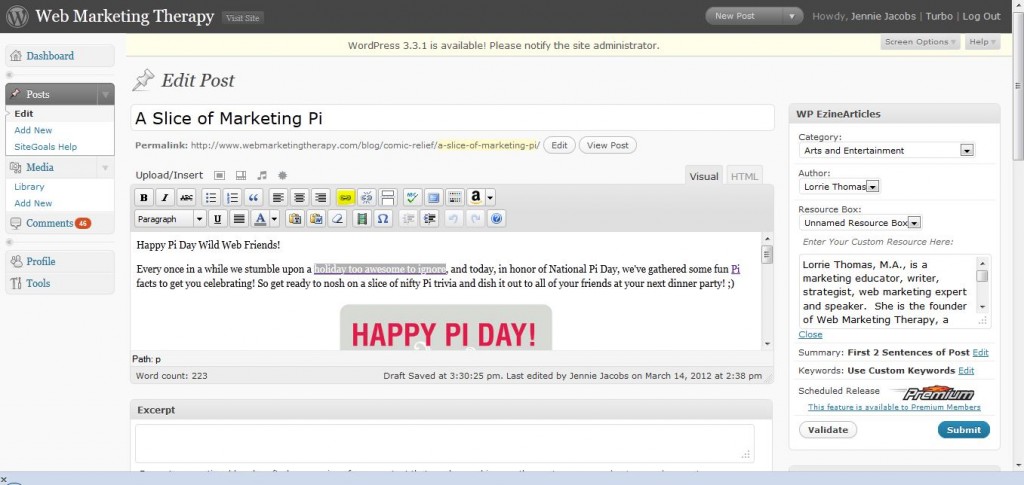This screenshot has height=485, width=1024.
Task: Click the post title input field
Action: pos(453,118)
